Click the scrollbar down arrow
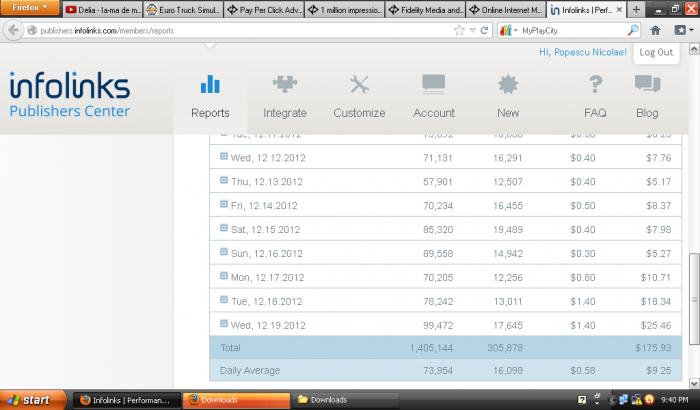The height and width of the screenshot is (410, 700). click(694, 383)
